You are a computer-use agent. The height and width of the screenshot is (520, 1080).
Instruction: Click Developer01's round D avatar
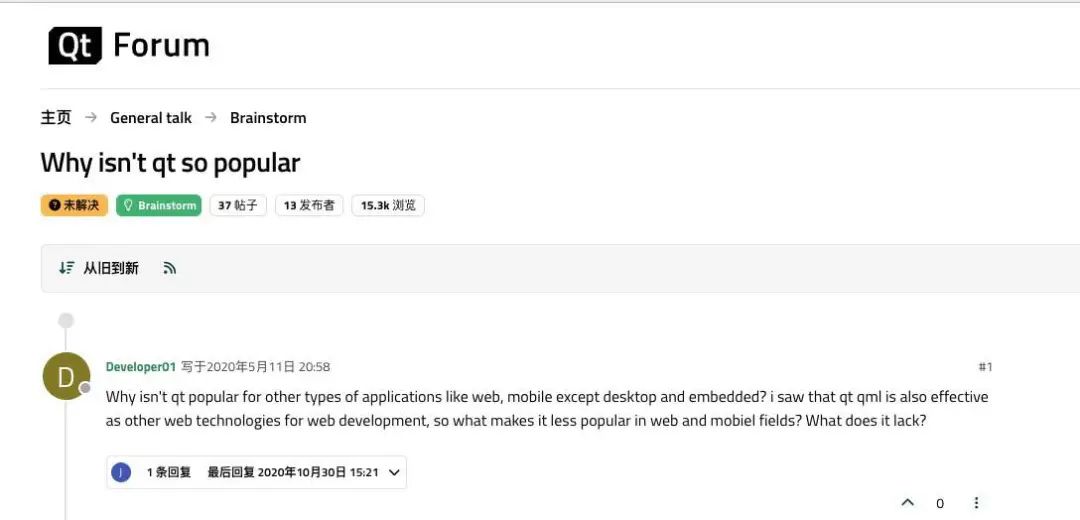click(66, 377)
